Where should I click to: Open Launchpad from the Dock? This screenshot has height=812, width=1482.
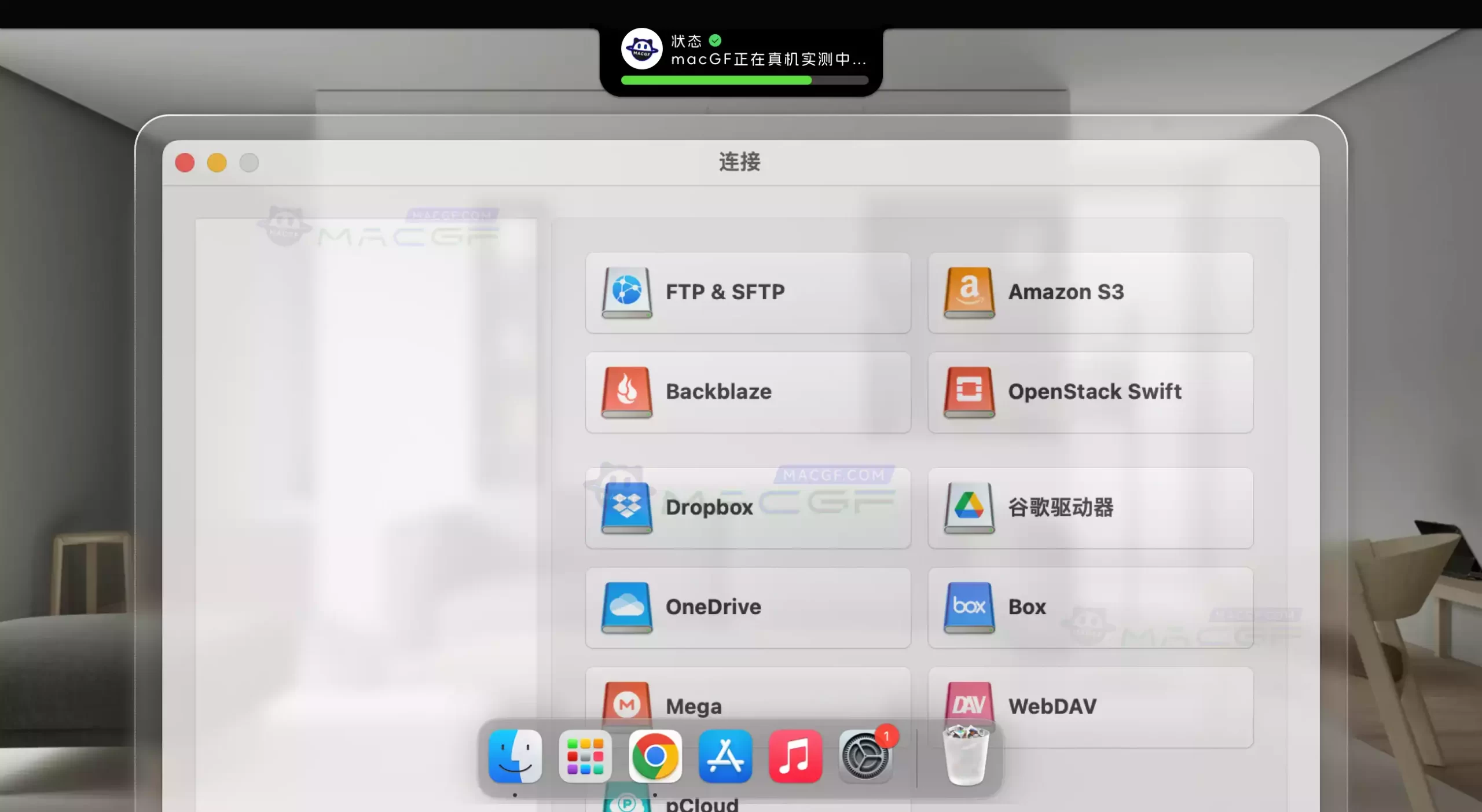tap(585, 757)
